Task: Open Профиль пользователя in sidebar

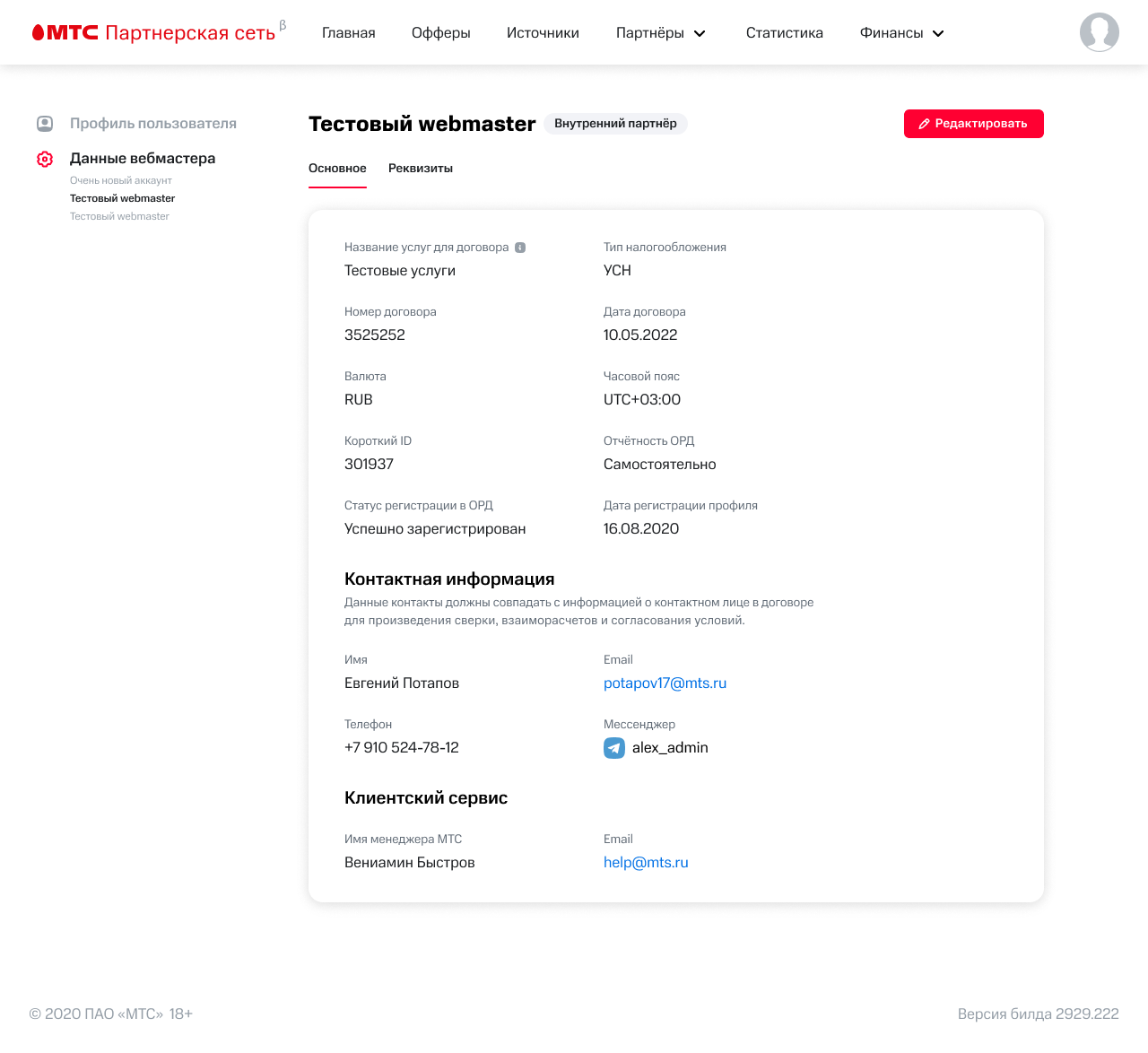Action: (x=153, y=124)
